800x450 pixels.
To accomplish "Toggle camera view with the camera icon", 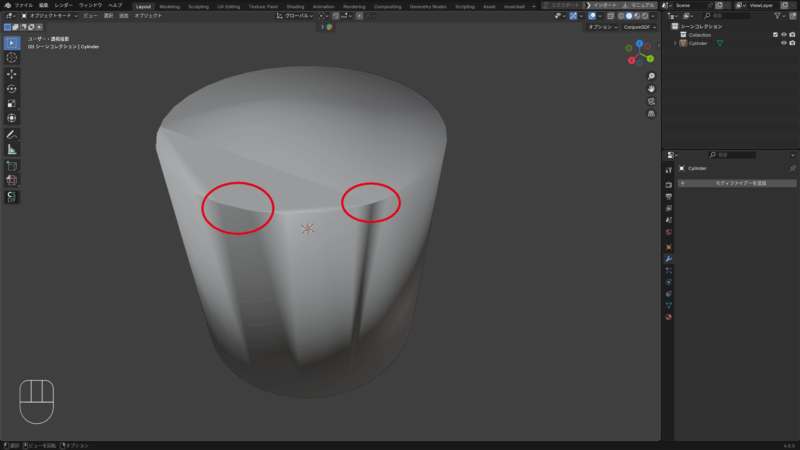I will (651, 101).
